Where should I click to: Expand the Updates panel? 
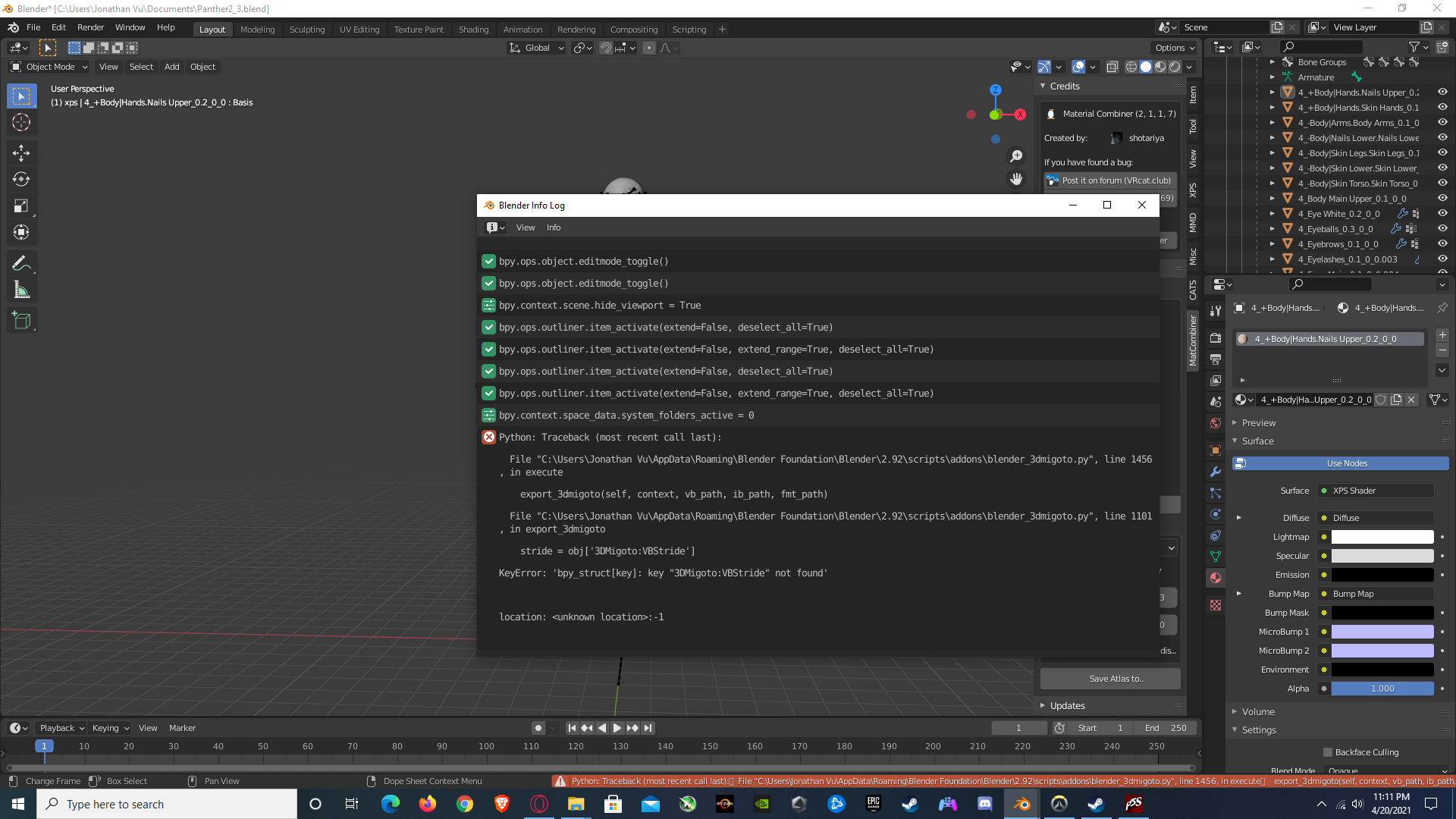pyautogui.click(x=1043, y=706)
